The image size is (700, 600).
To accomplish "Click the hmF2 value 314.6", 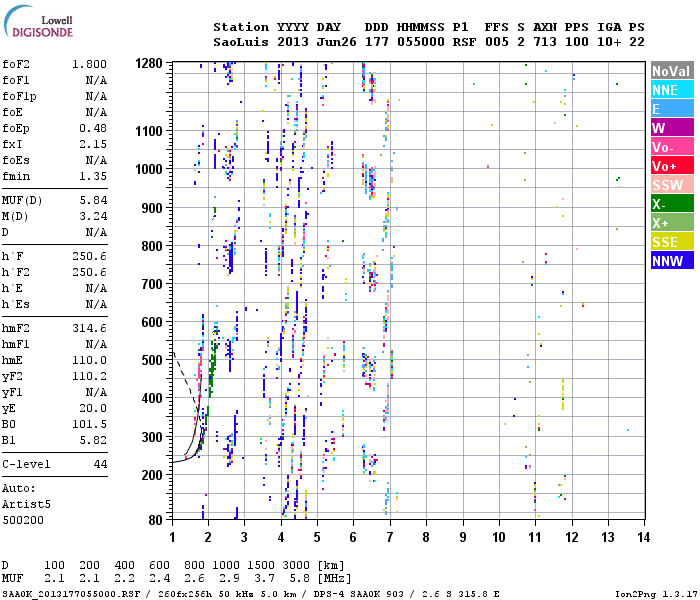I will point(89,329).
